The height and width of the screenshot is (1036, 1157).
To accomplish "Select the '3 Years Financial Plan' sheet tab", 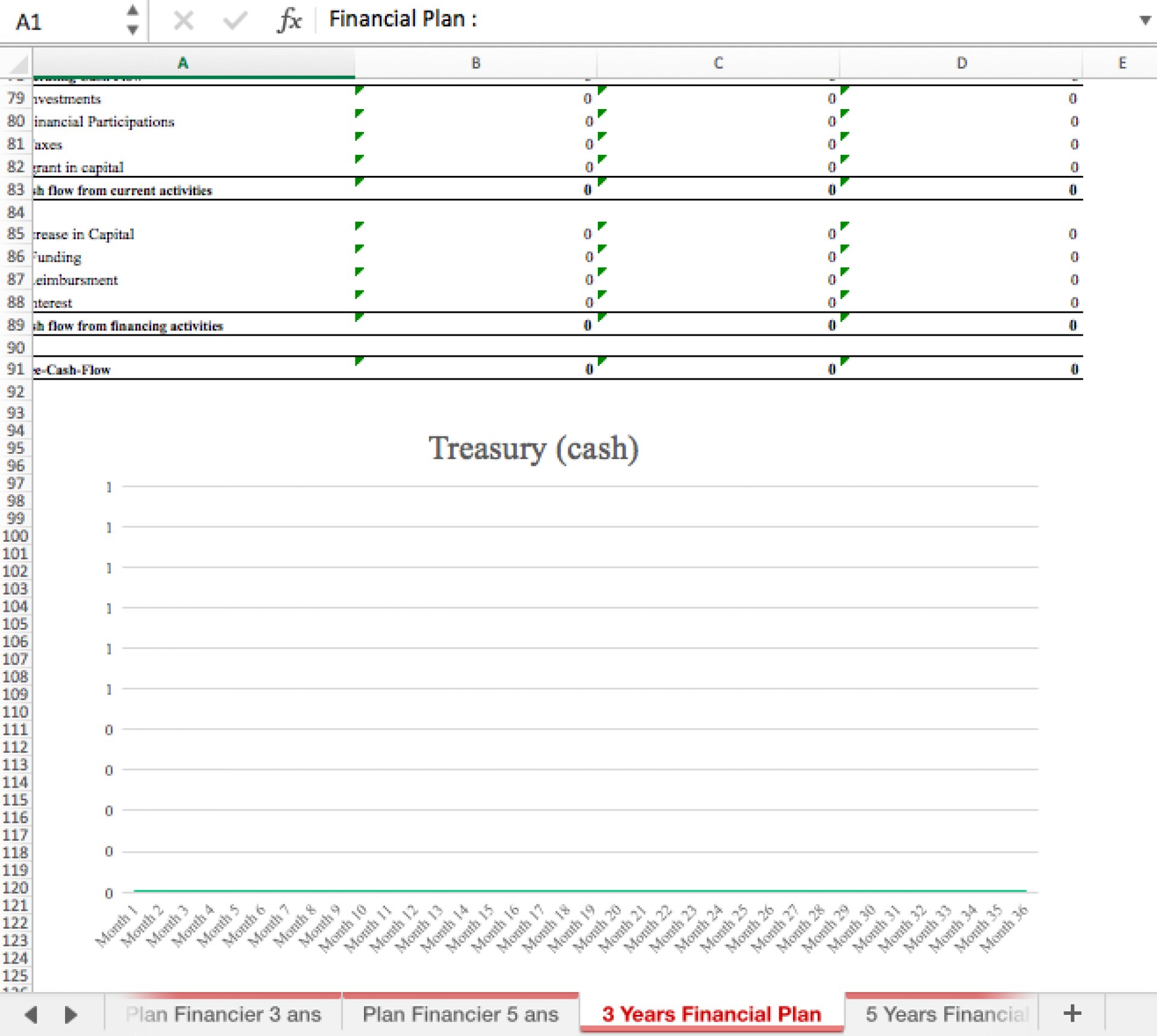I will 712,1014.
